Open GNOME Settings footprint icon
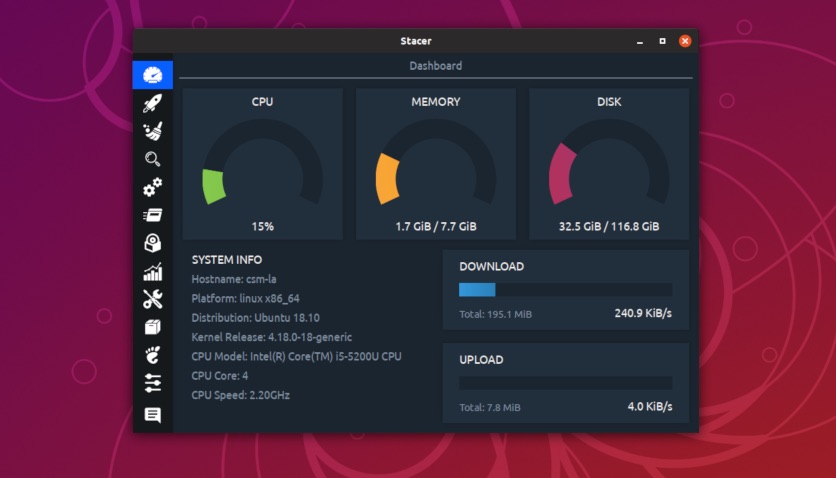 click(x=152, y=355)
